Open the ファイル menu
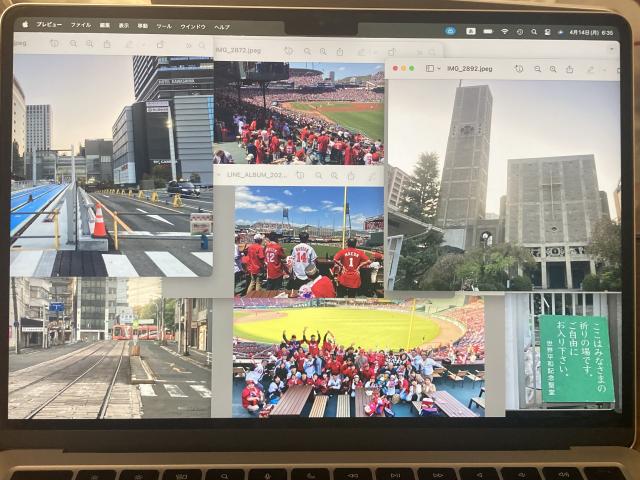This screenshot has width=640, height=480. point(81,25)
